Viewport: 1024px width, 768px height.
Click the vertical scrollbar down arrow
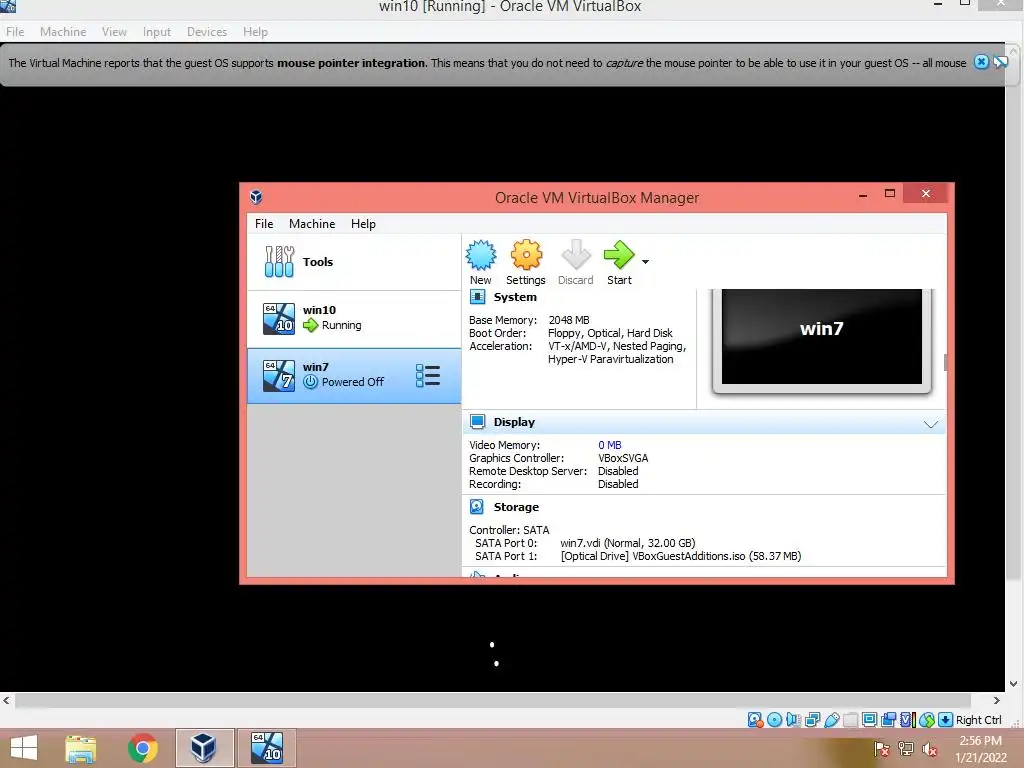pyautogui.click(x=1014, y=684)
